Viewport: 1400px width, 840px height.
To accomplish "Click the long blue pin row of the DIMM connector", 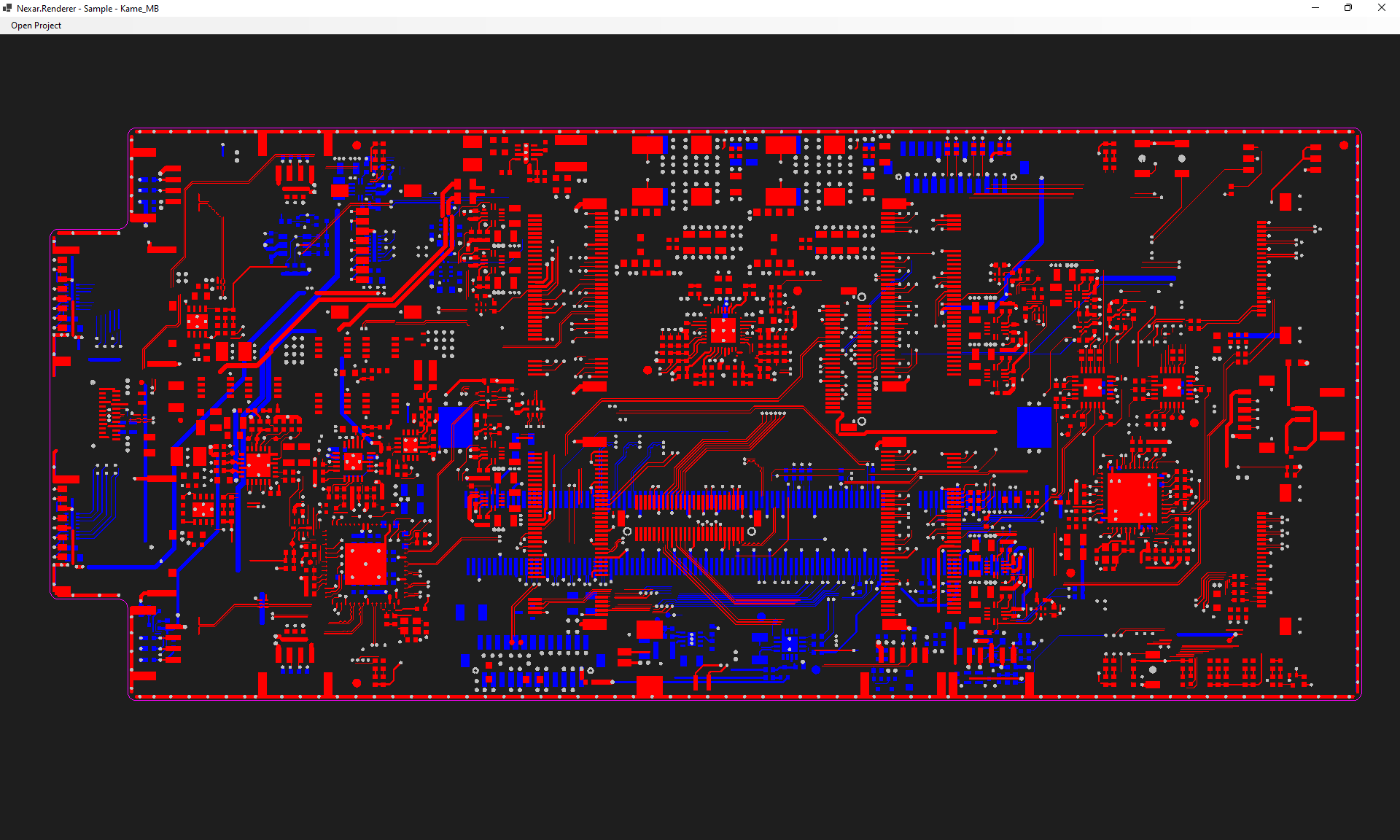I will coord(729,565).
